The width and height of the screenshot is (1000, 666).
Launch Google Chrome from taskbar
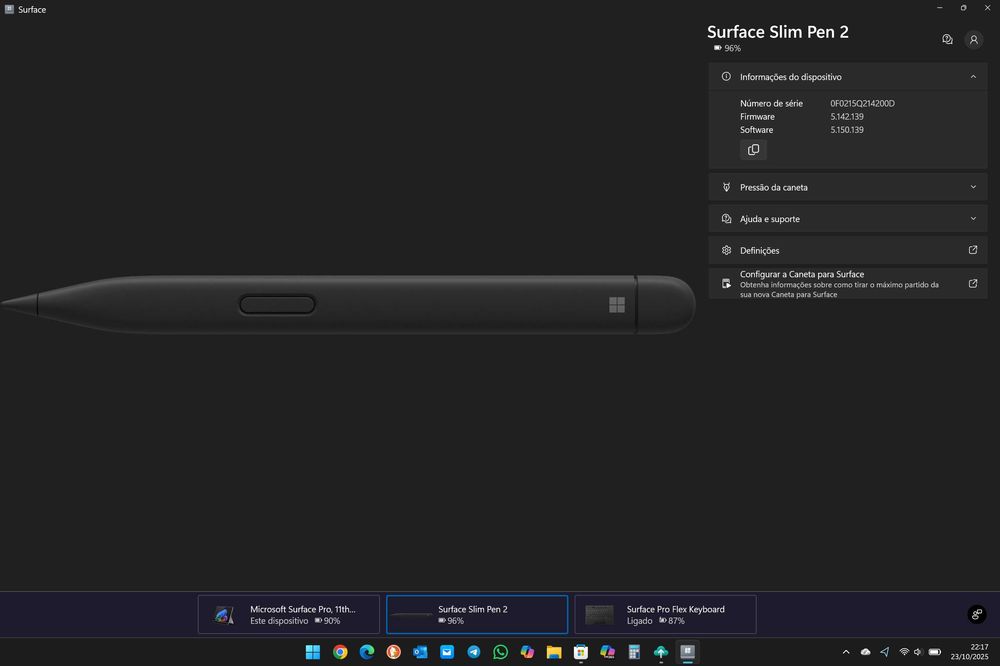pyautogui.click(x=340, y=652)
